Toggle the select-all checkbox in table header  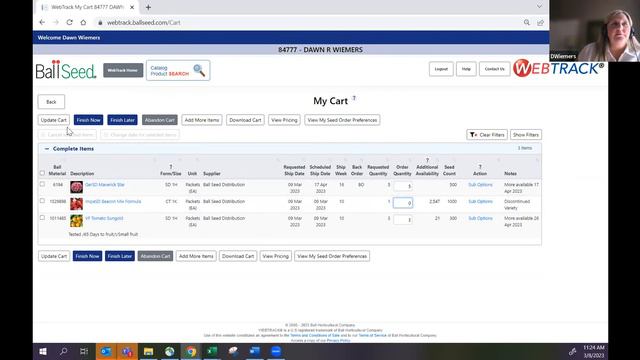point(42,173)
